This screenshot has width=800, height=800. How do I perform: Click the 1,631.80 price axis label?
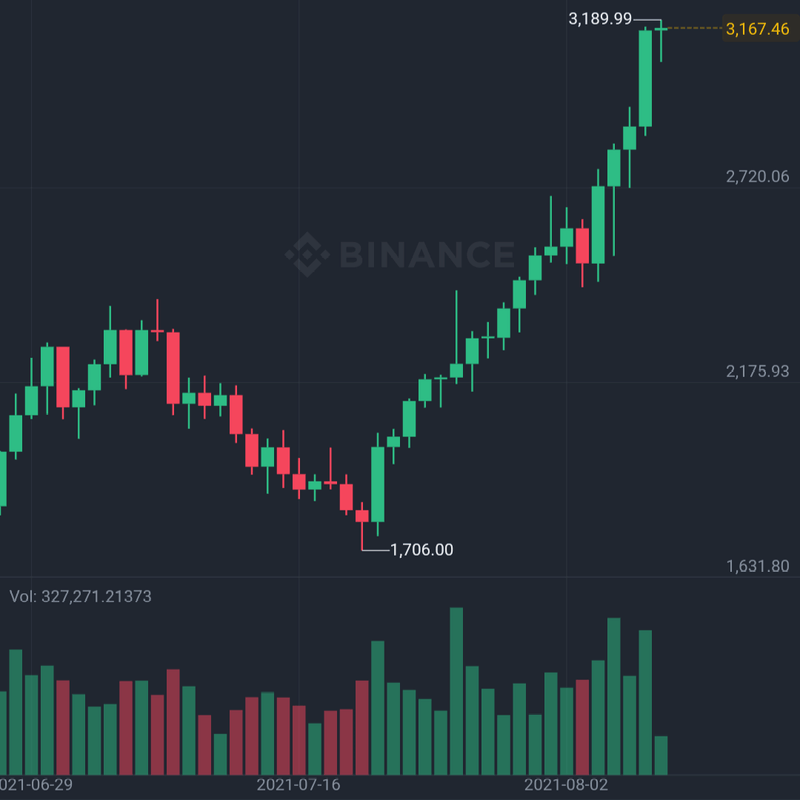757,566
